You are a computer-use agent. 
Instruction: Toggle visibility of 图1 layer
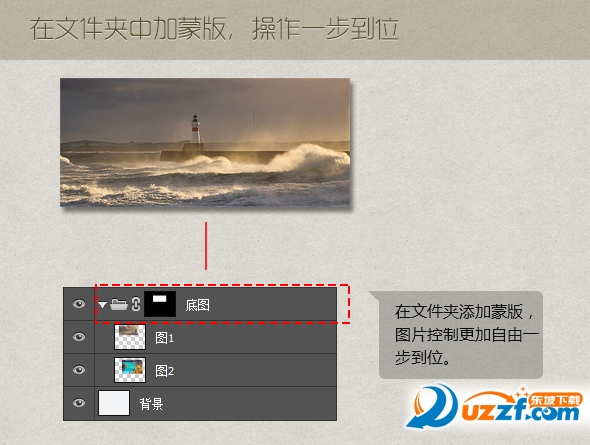pyautogui.click(x=79, y=337)
